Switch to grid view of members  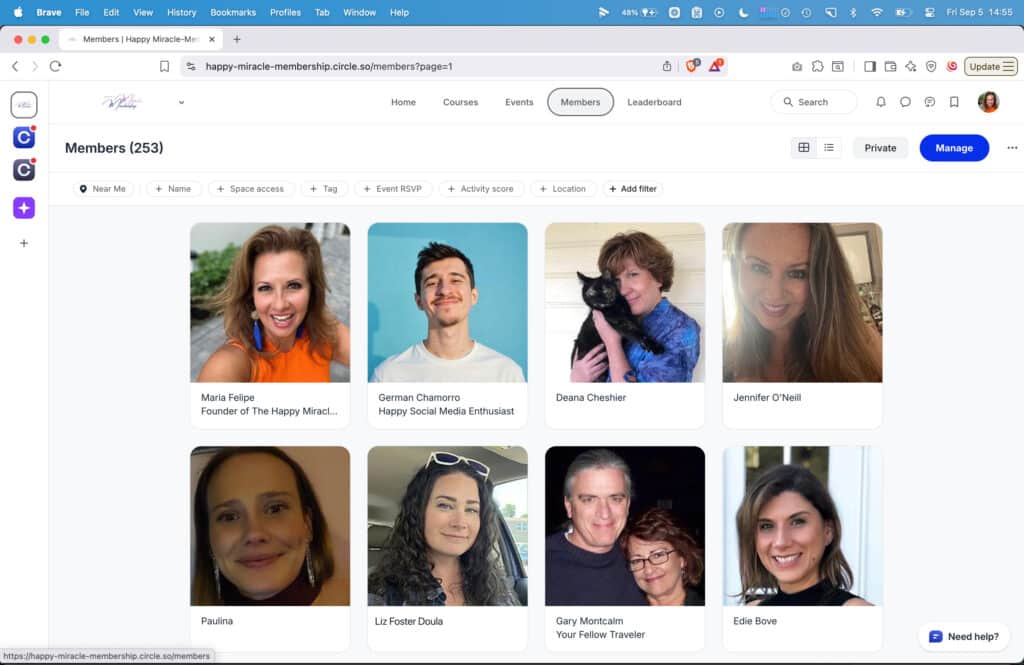(x=803, y=148)
